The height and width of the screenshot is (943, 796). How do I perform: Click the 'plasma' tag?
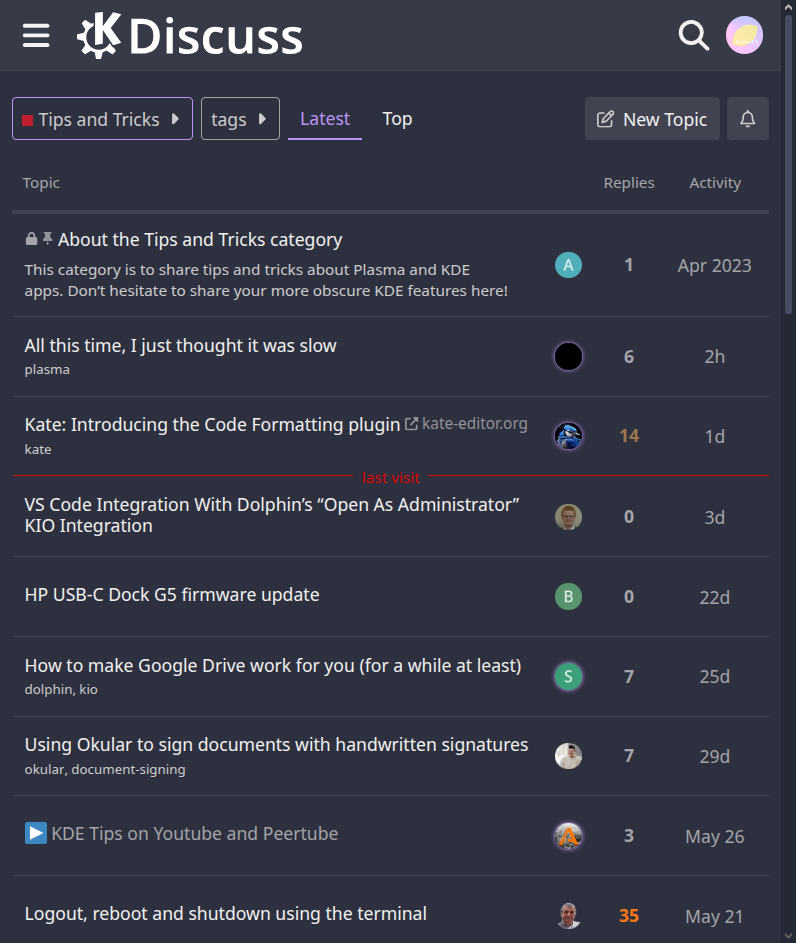(47, 369)
